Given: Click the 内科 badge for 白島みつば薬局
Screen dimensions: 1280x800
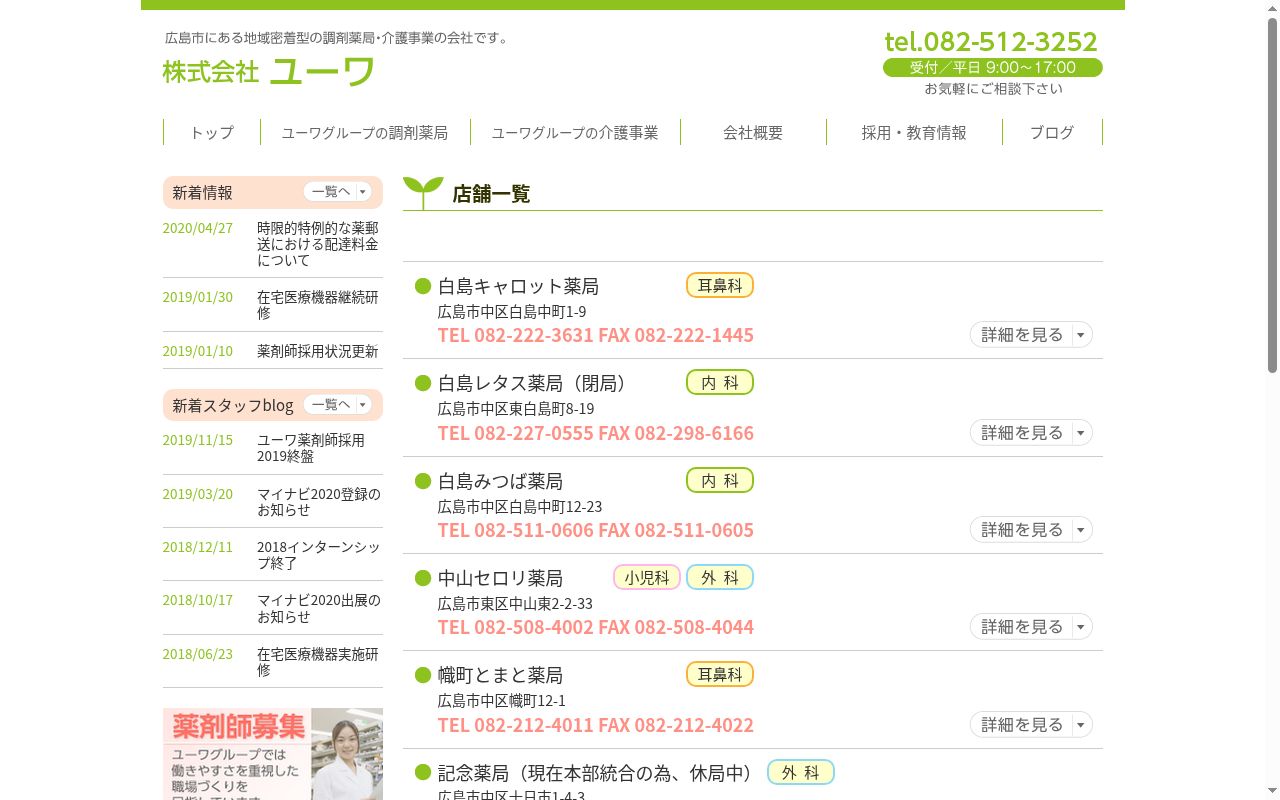Looking at the screenshot, I should (720, 480).
